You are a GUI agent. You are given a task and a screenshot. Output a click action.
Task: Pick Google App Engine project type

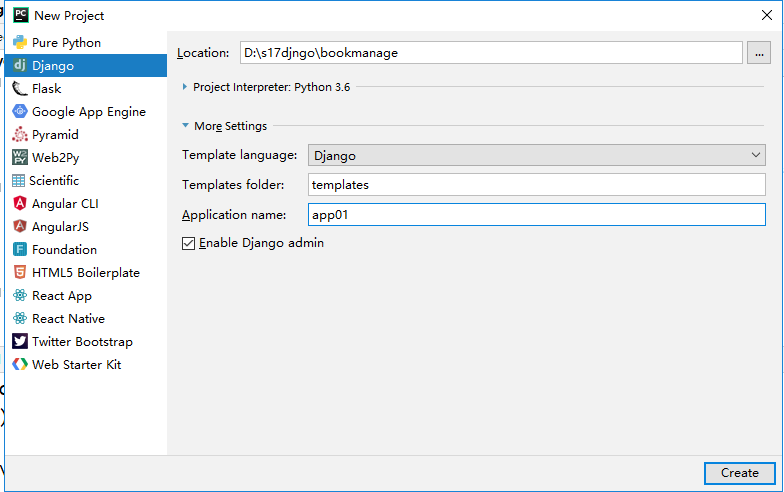(86, 112)
